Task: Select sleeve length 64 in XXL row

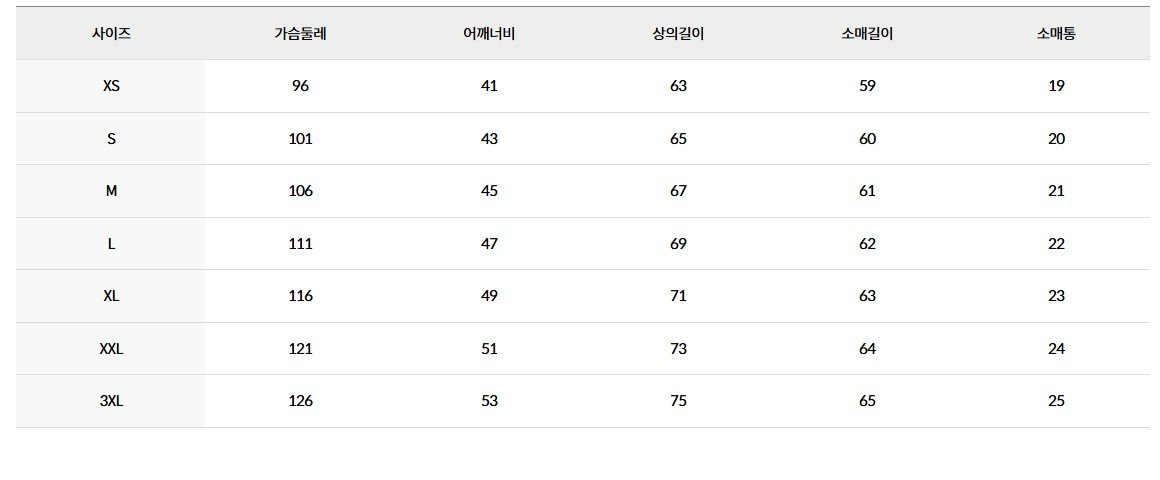Action: [867, 348]
